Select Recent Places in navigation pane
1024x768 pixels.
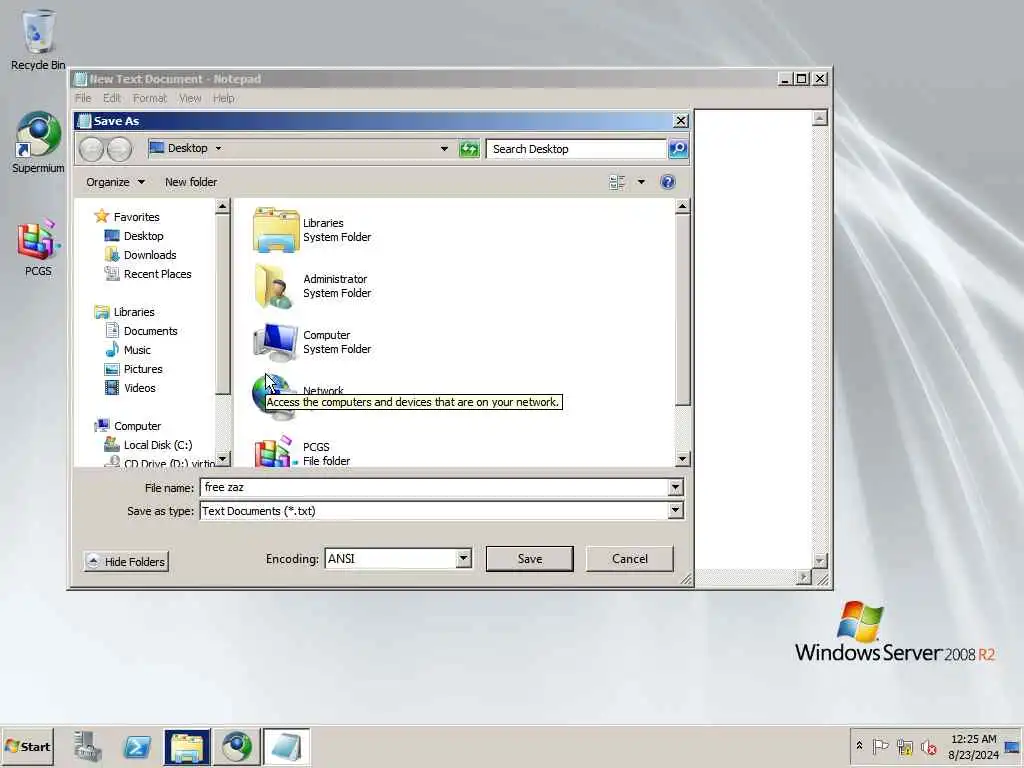[x=157, y=274]
